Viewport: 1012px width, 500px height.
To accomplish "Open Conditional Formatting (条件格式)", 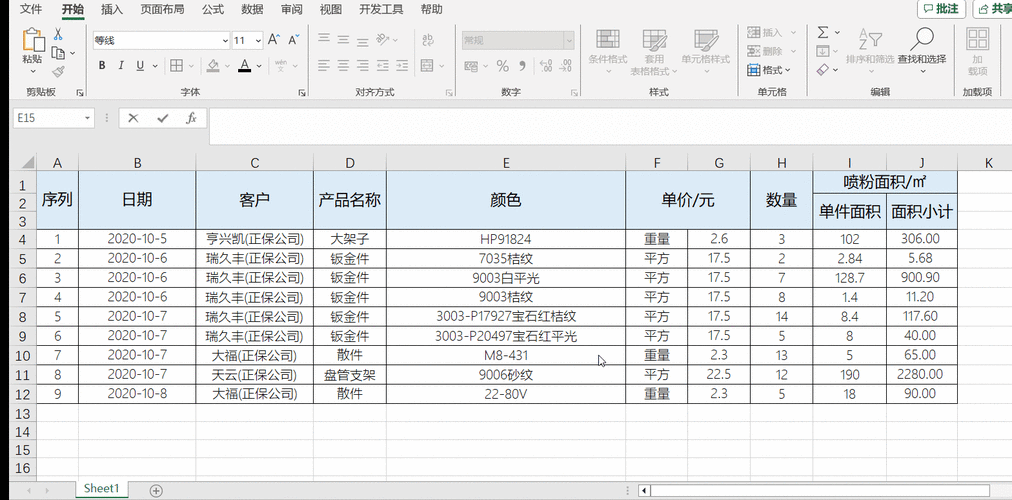I will coord(607,52).
